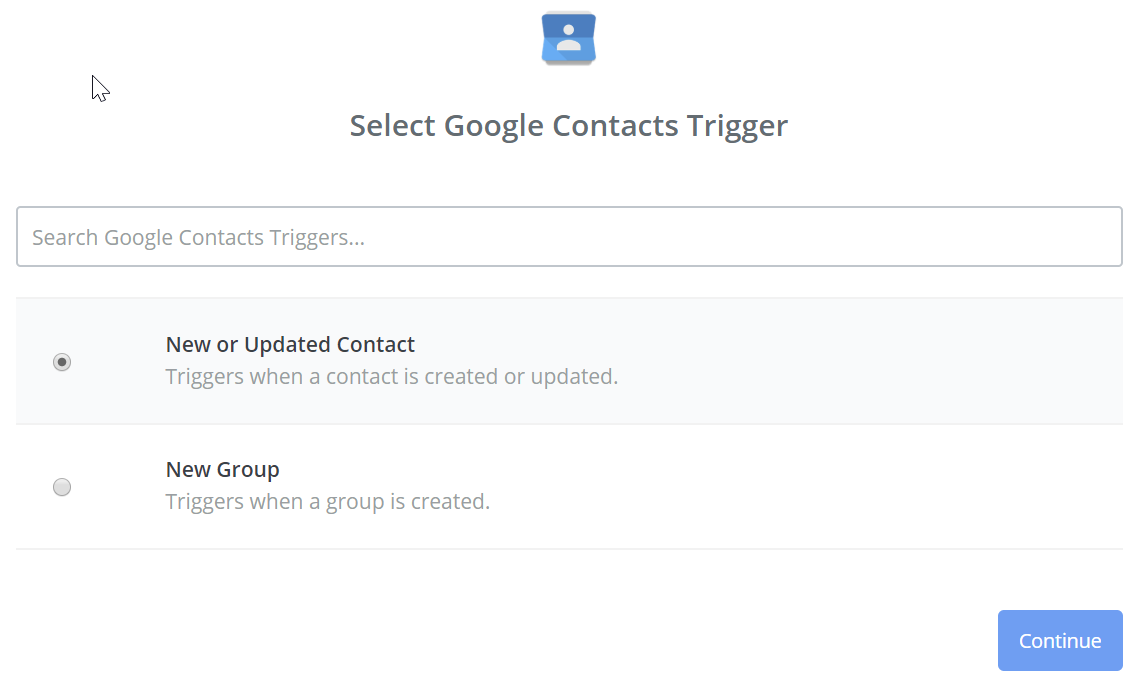Screen dimensions: 1135x680
Task: Proceed with the blue Continue button label
Action: coord(1060,641)
